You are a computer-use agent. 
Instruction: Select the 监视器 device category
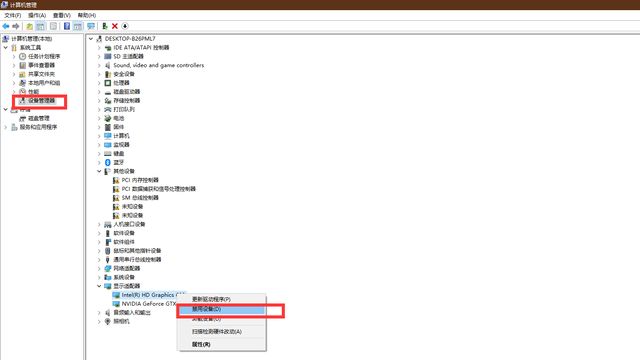click(121, 145)
